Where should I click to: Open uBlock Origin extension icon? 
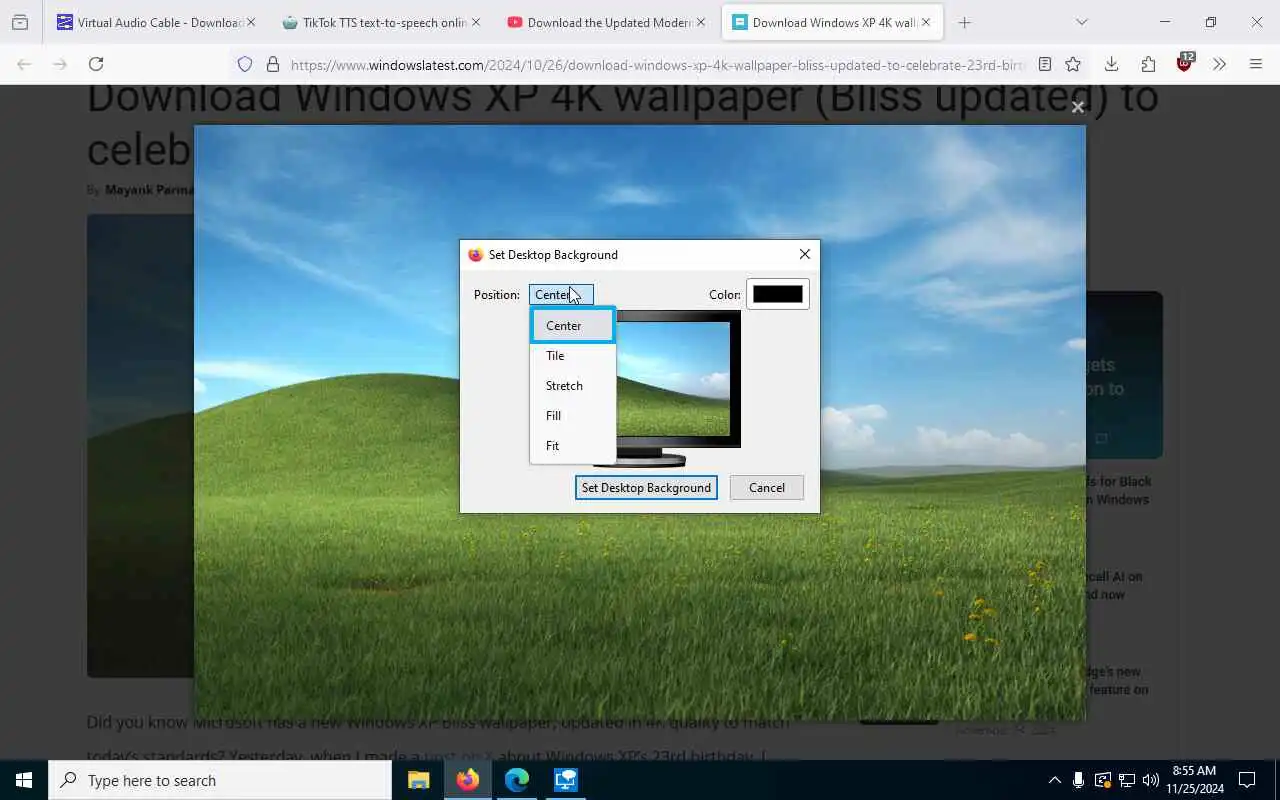1185,63
